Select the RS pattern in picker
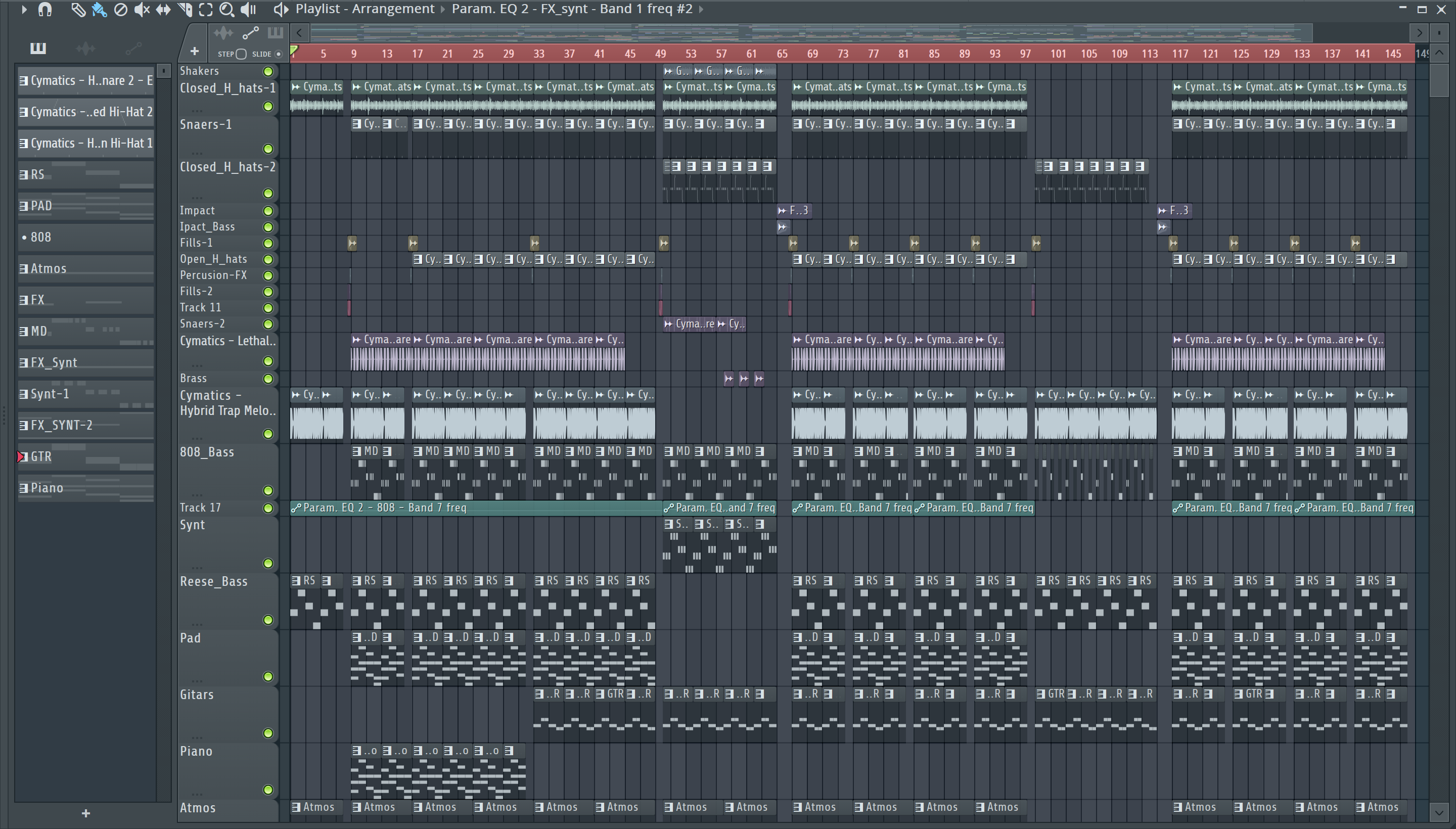 (85, 175)
